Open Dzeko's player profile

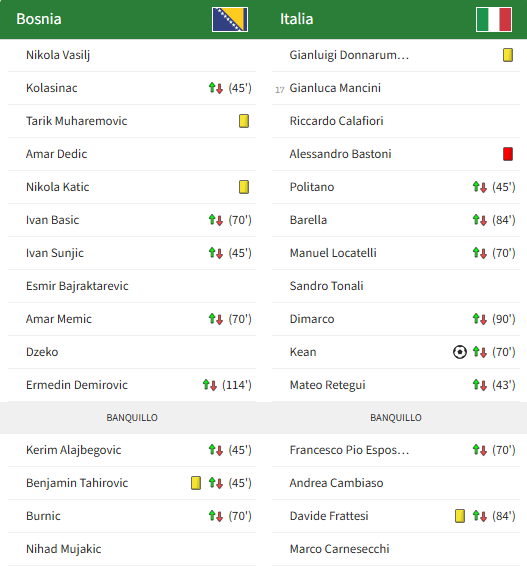point(42,352)
